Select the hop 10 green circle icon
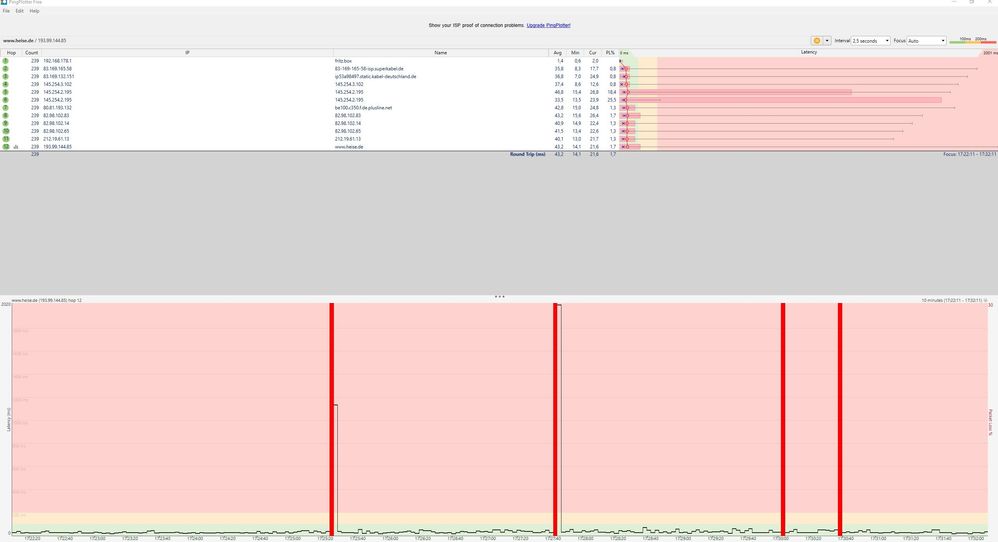This screenshot has height=542, width=998. 6,131
